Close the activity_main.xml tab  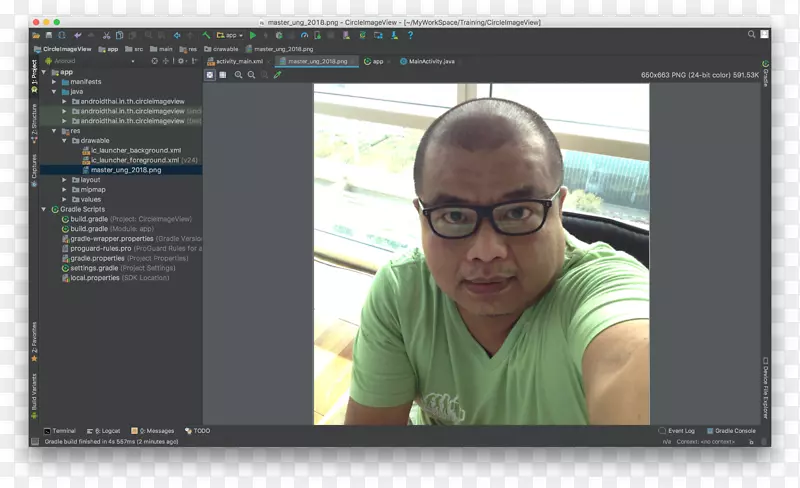point(269,62)
